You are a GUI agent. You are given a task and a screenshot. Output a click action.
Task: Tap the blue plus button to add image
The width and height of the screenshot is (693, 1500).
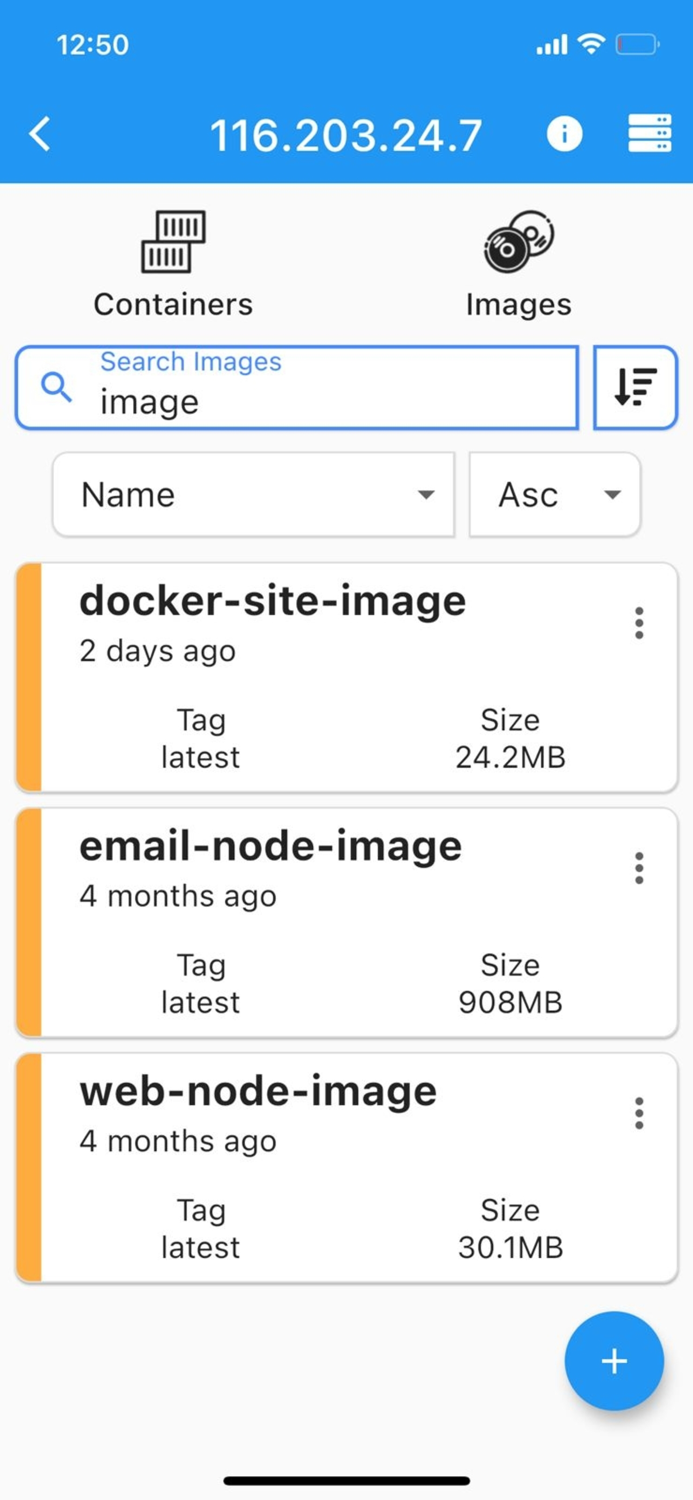click(614, 1361)
